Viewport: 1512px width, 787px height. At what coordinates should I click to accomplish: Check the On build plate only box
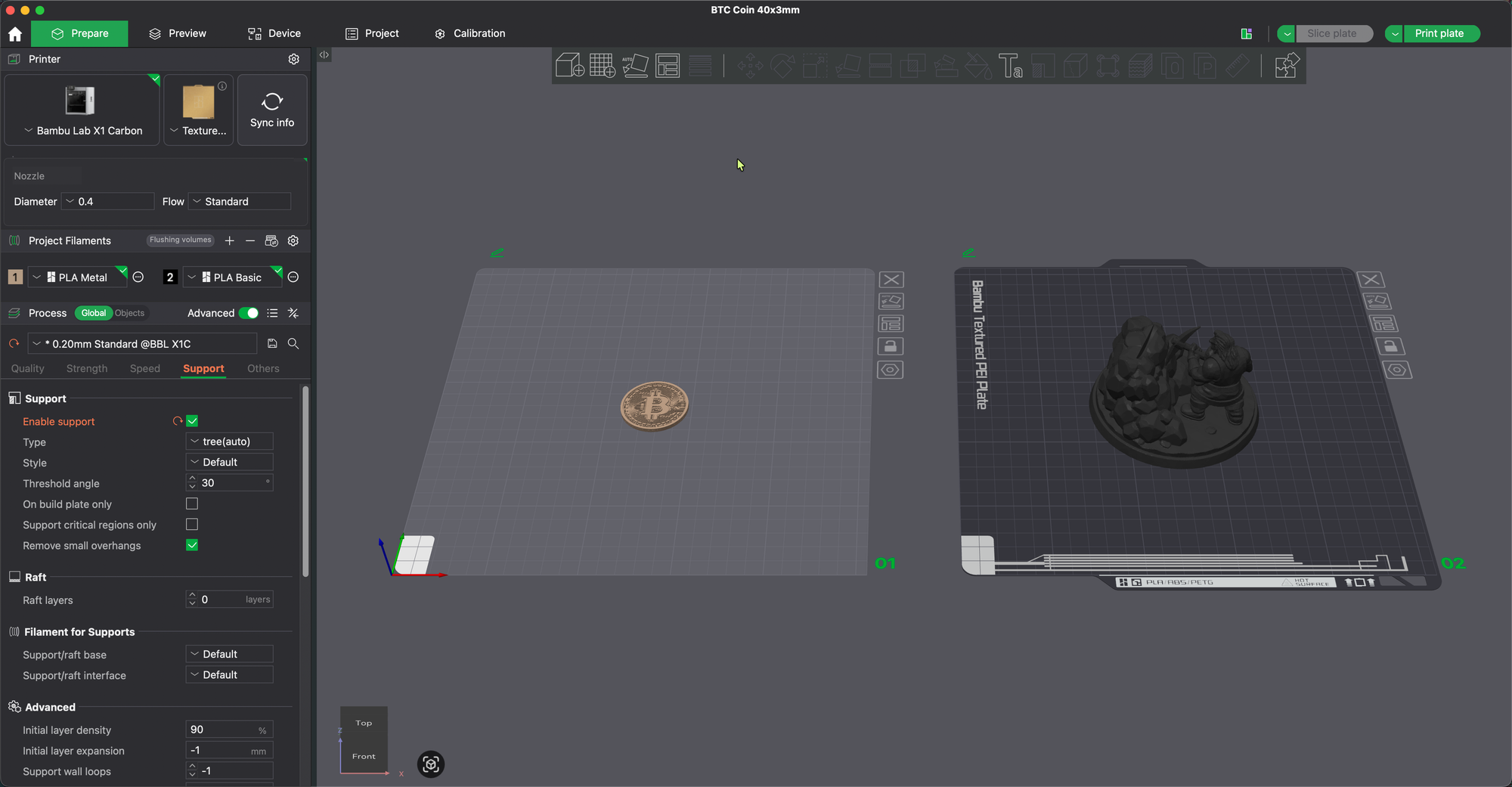click(x=192, y=504)
